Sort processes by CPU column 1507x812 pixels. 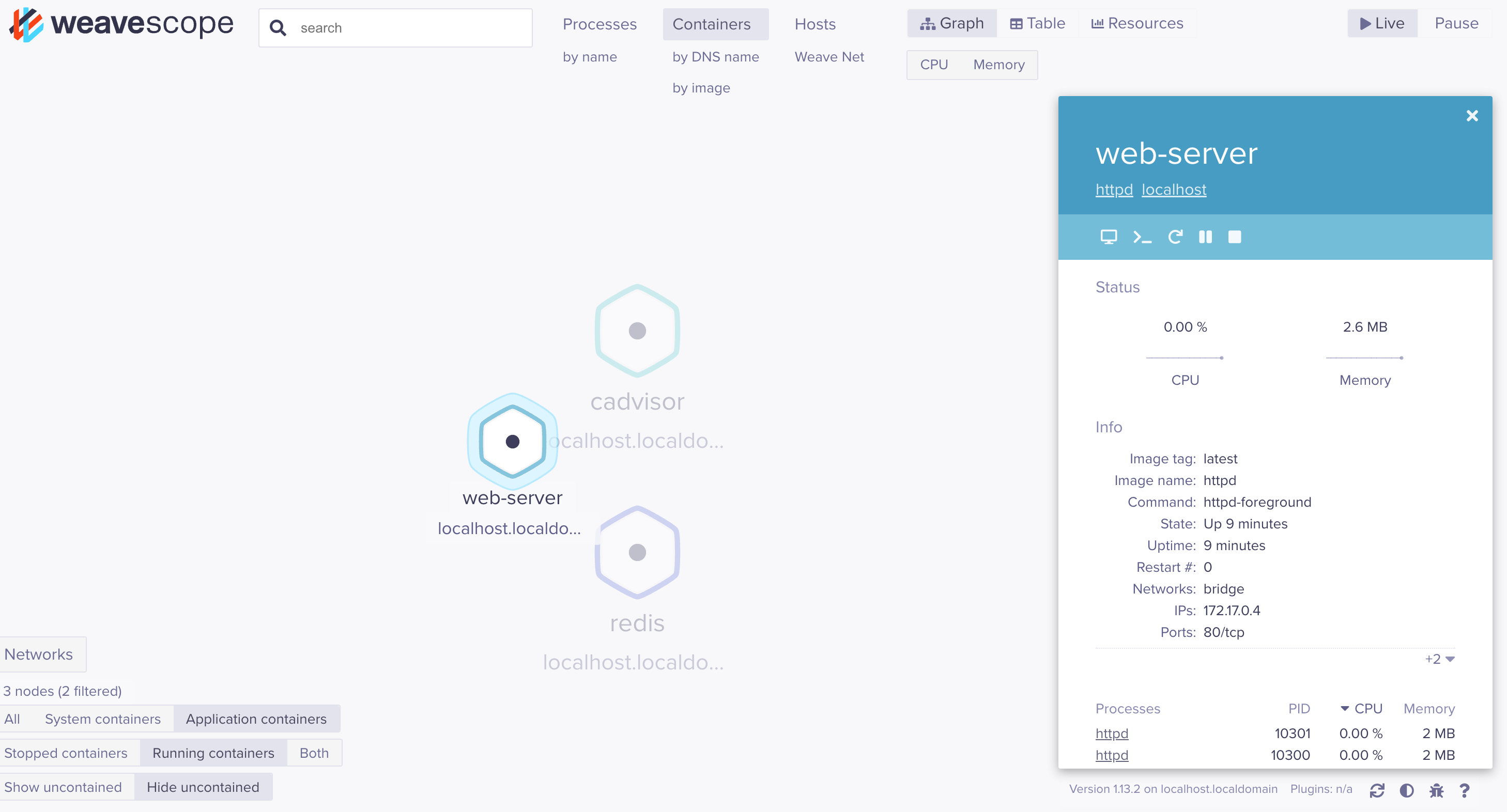tap(1361, 708)
